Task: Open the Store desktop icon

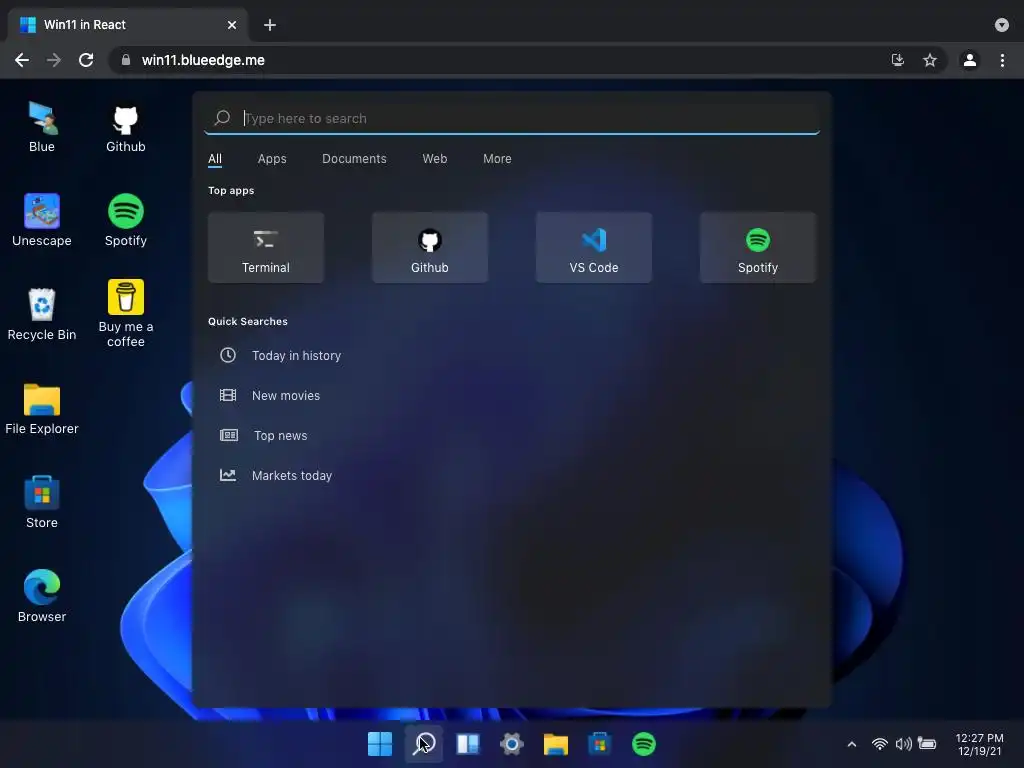Action: [x=42, y=503]
